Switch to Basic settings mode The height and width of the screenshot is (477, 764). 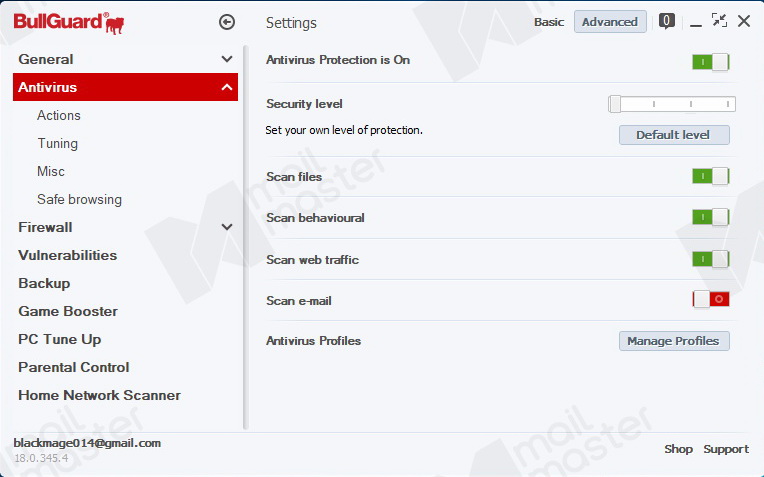549,22
